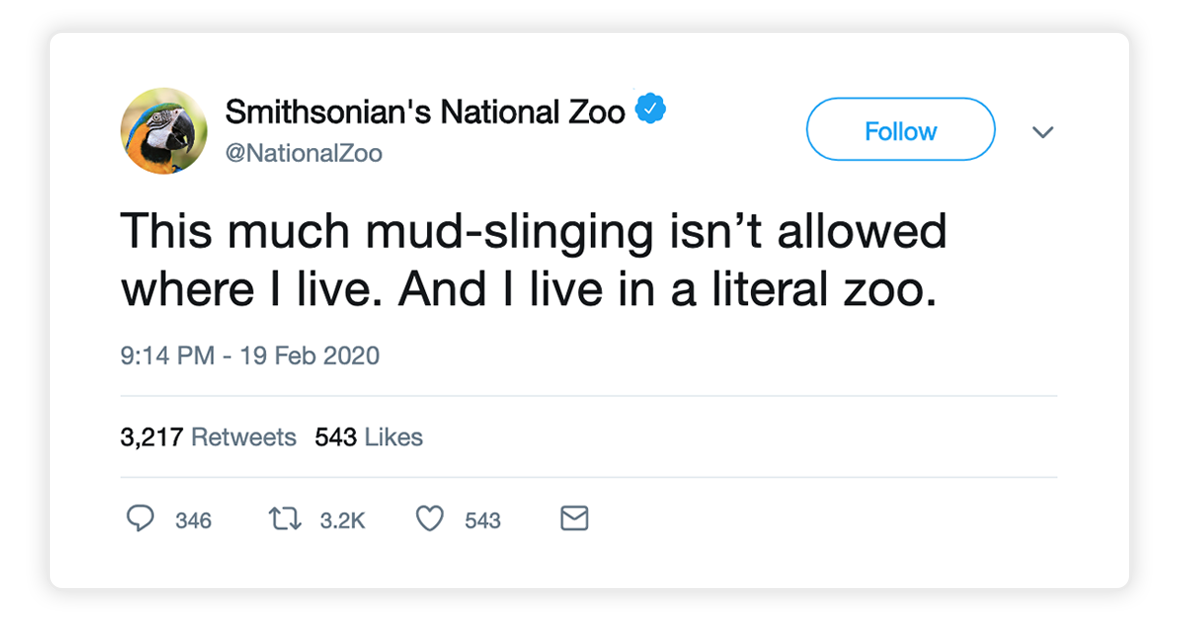
Task: Open the Smithsonian's National Zoo profile name
Action: pyautogui.click(x=425, y=112)
